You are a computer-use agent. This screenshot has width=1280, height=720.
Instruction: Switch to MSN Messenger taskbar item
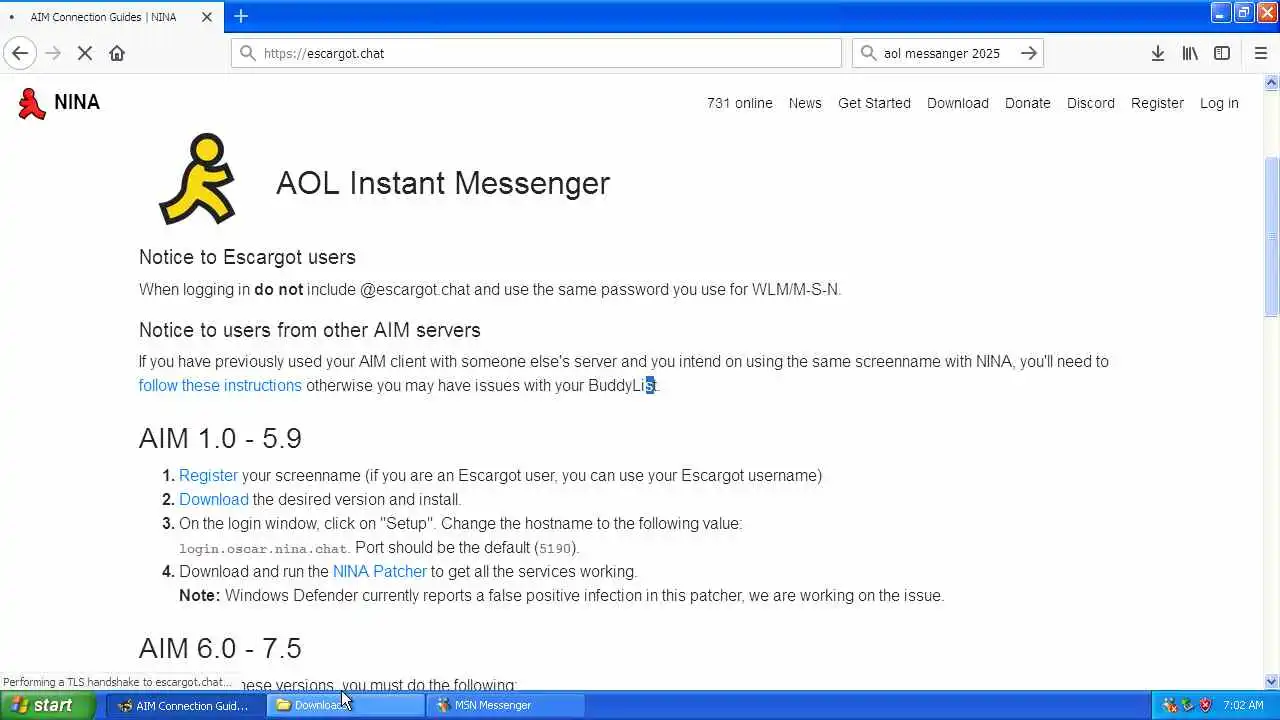click(506, 705)
